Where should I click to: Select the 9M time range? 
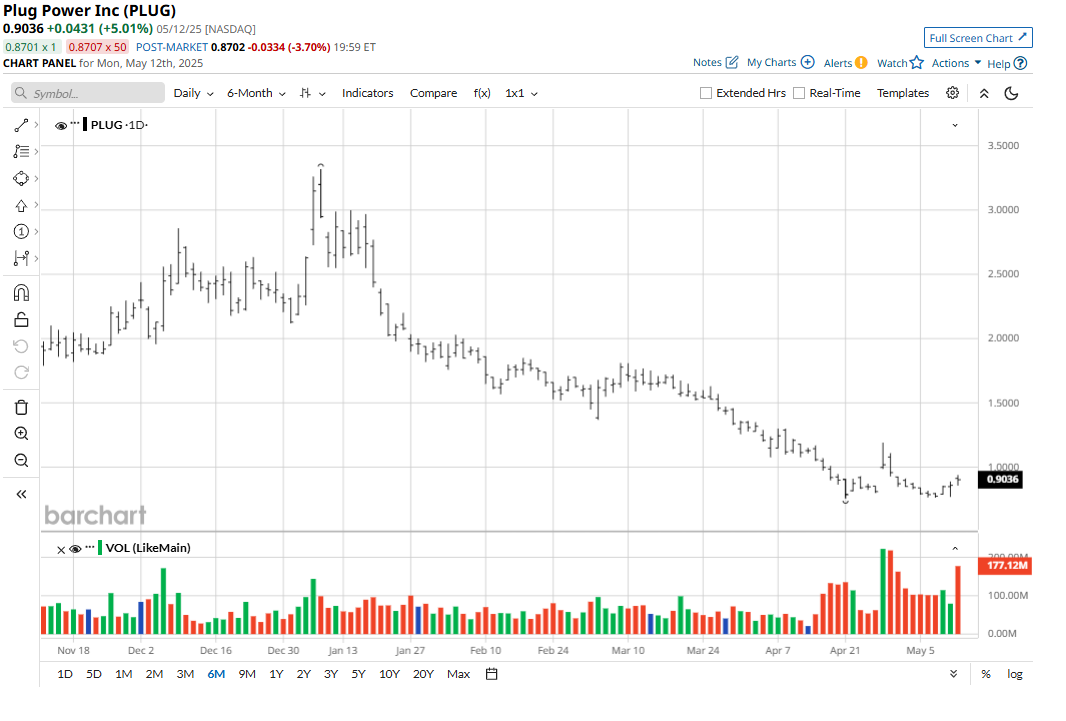[x=247, y=674]
